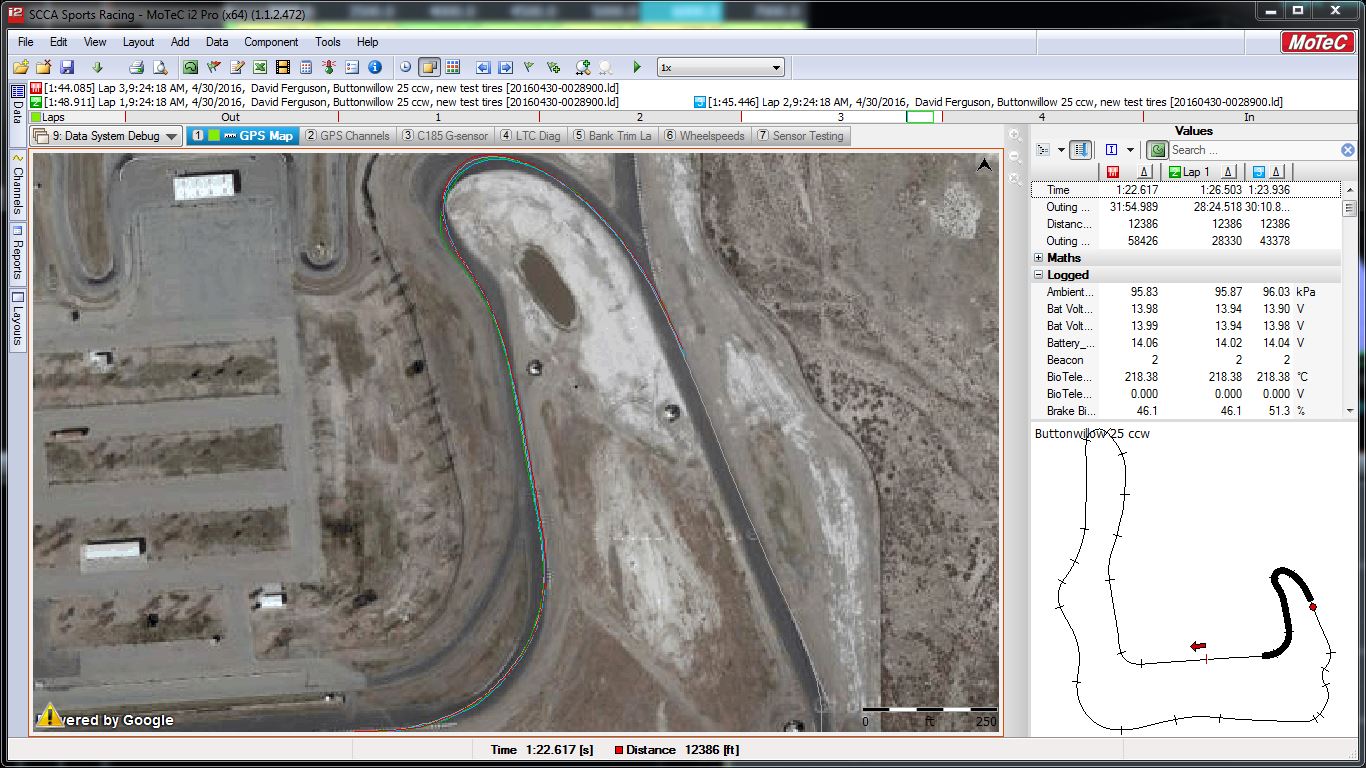
Task: Toggle the delta button next to Lap 1
Action: [x=1228, y=171]
